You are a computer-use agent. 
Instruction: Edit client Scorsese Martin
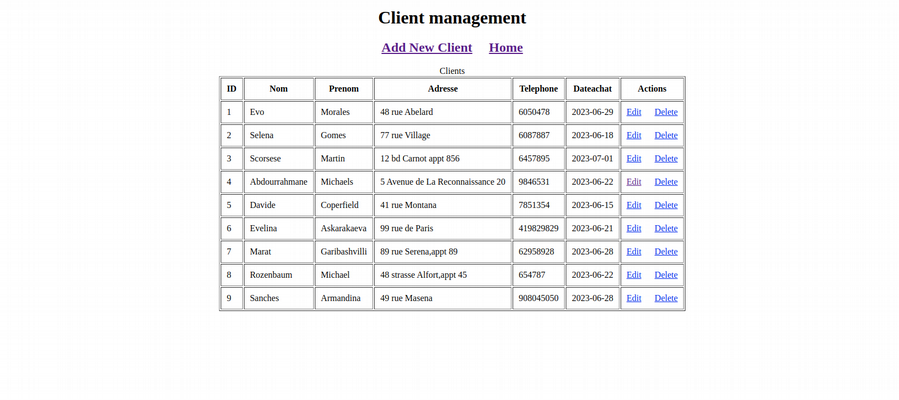tap(634, 158)
